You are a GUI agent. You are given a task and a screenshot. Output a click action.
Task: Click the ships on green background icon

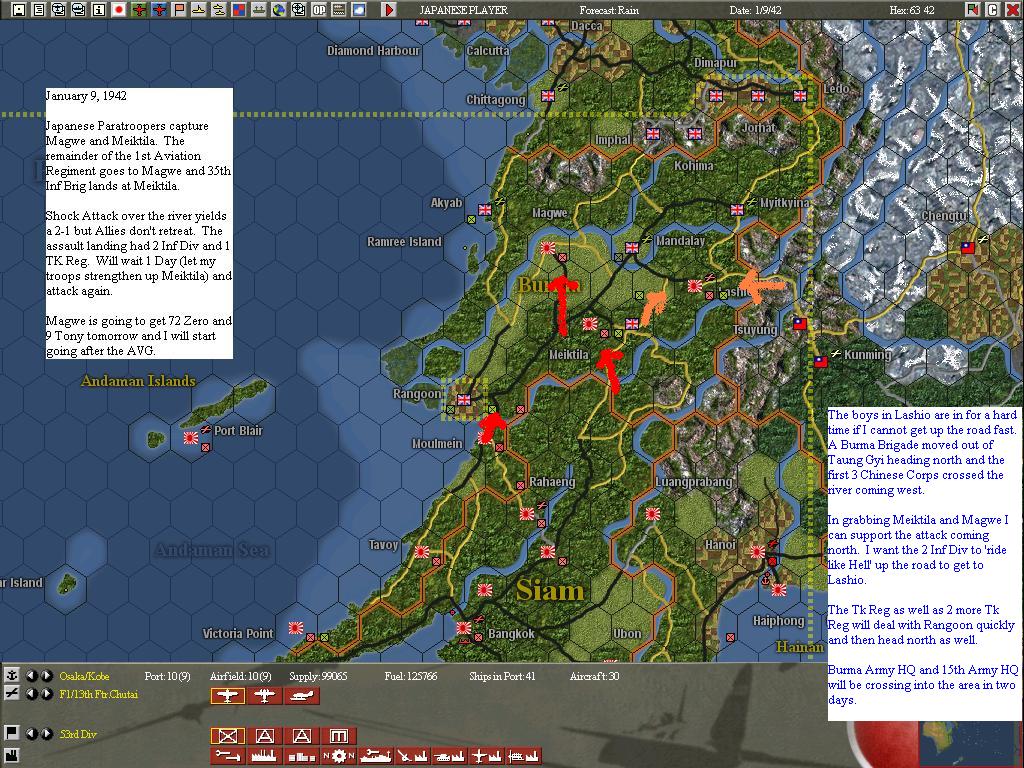pos(259,10)
